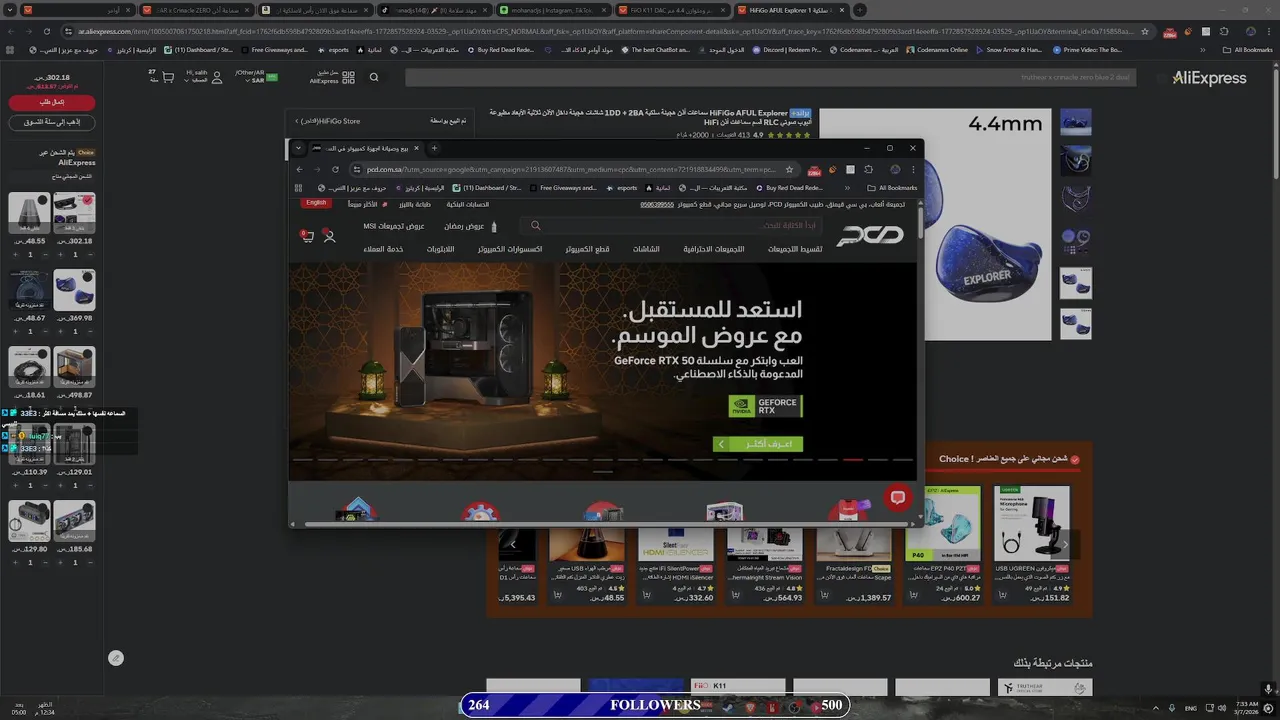This screenshot has width=1280, height=720.
Task: Open the laptops menu on PCD
Action: (440, 249)
